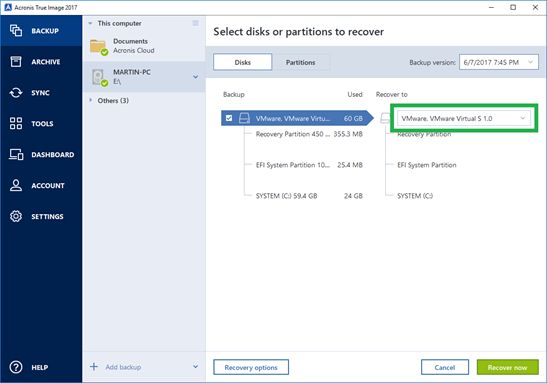Click the source VMware disk drive icon
547x383 pixels.
click(244, 118)
